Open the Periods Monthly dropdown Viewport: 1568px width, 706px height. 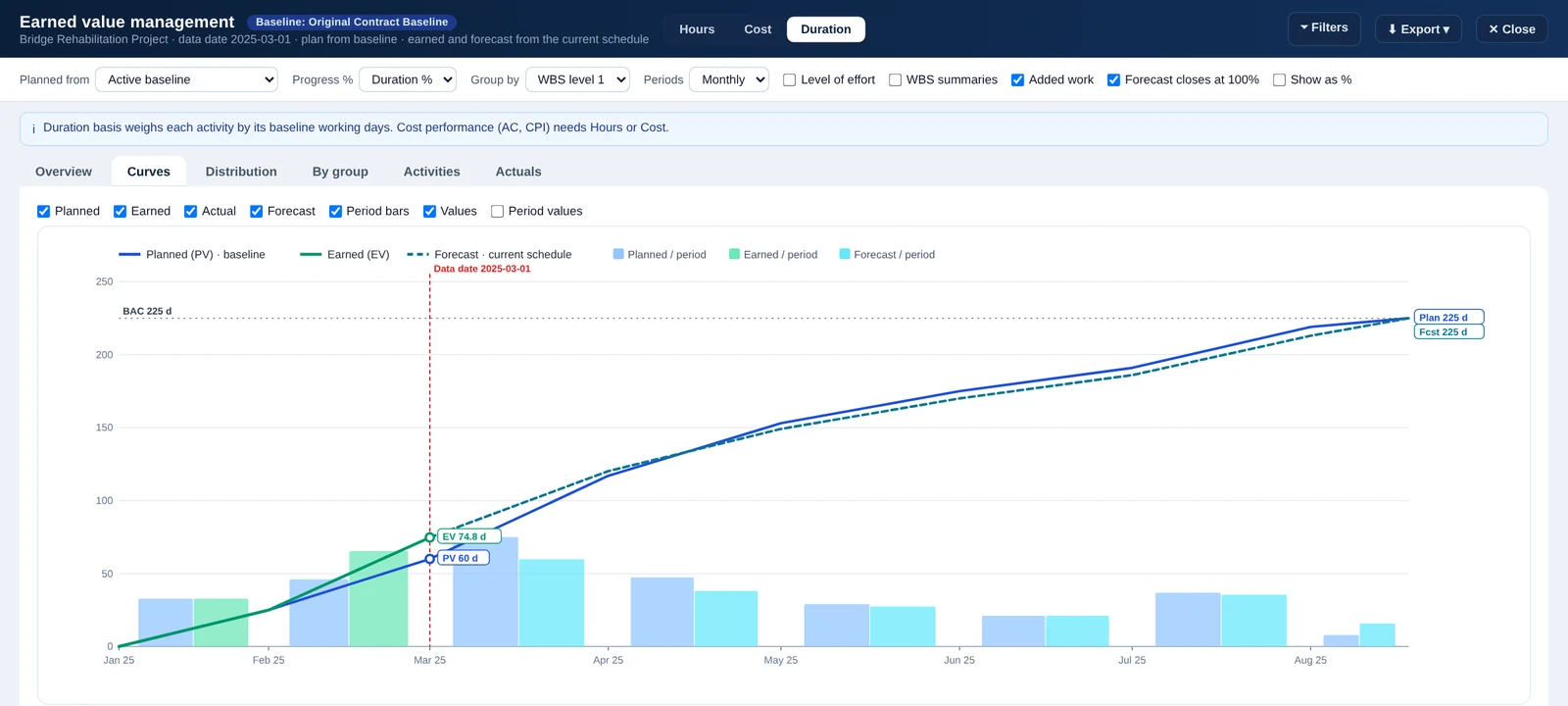[728, 79]
